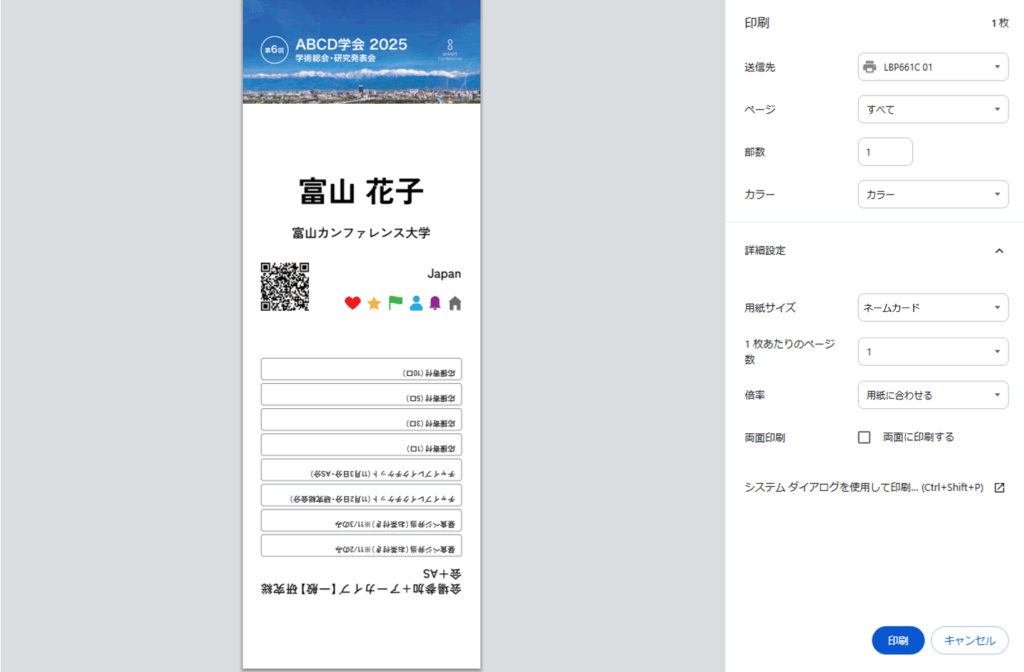Click the name text 富山 花子

point(361,191)
